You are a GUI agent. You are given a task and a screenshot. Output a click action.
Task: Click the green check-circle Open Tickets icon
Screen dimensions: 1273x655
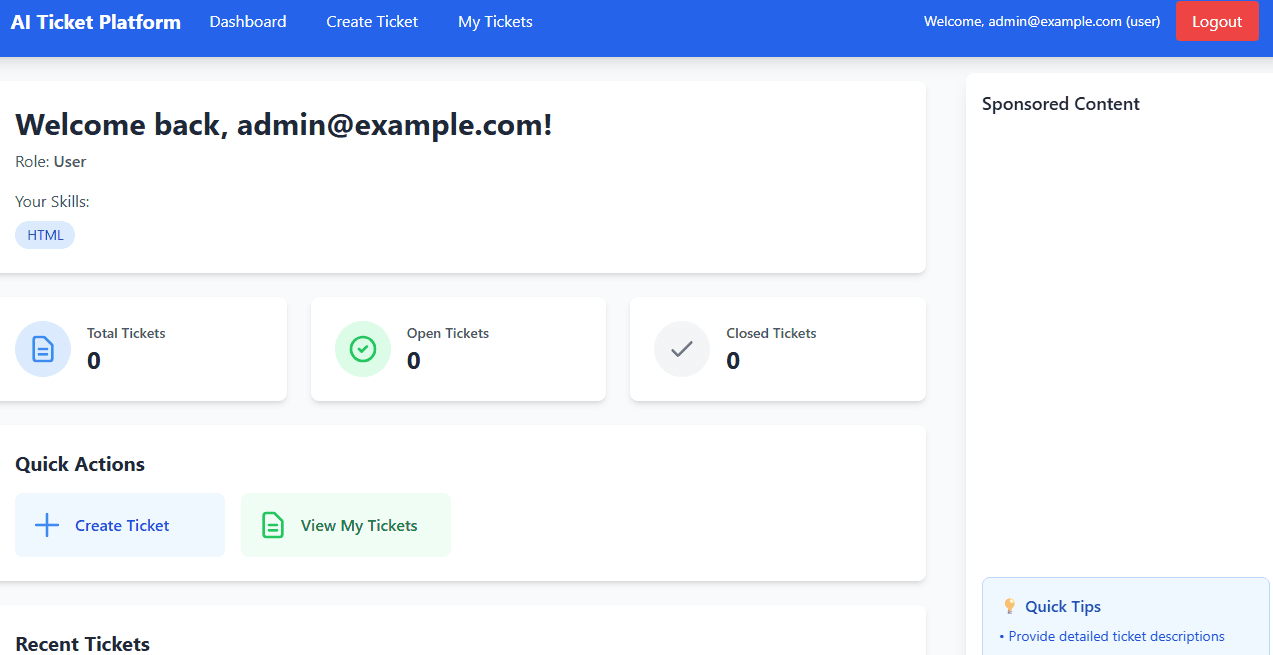point(362,349)
